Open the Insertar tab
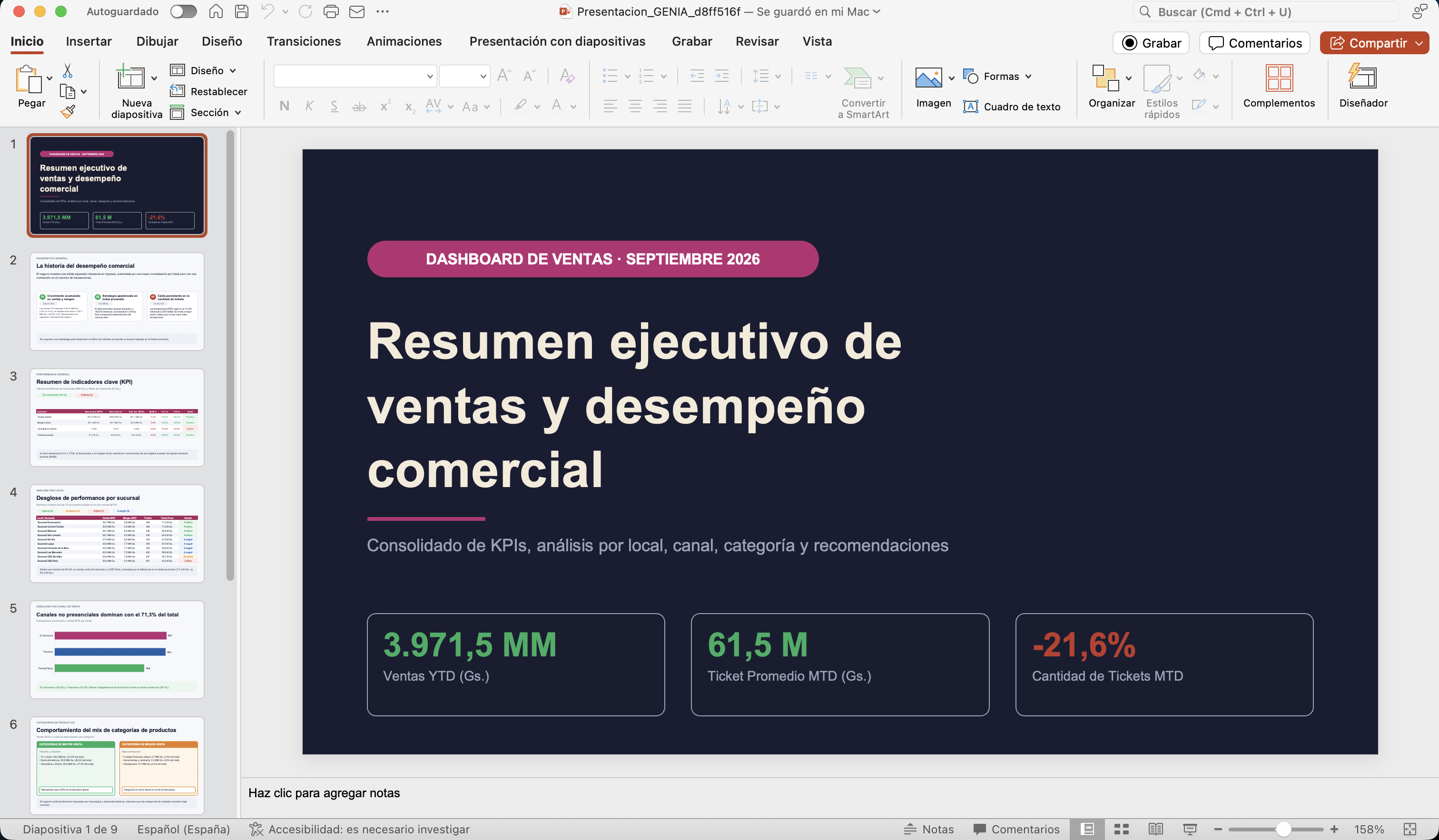The width and height of the screenshot is (1439, 840). click(x=89, y=41)
